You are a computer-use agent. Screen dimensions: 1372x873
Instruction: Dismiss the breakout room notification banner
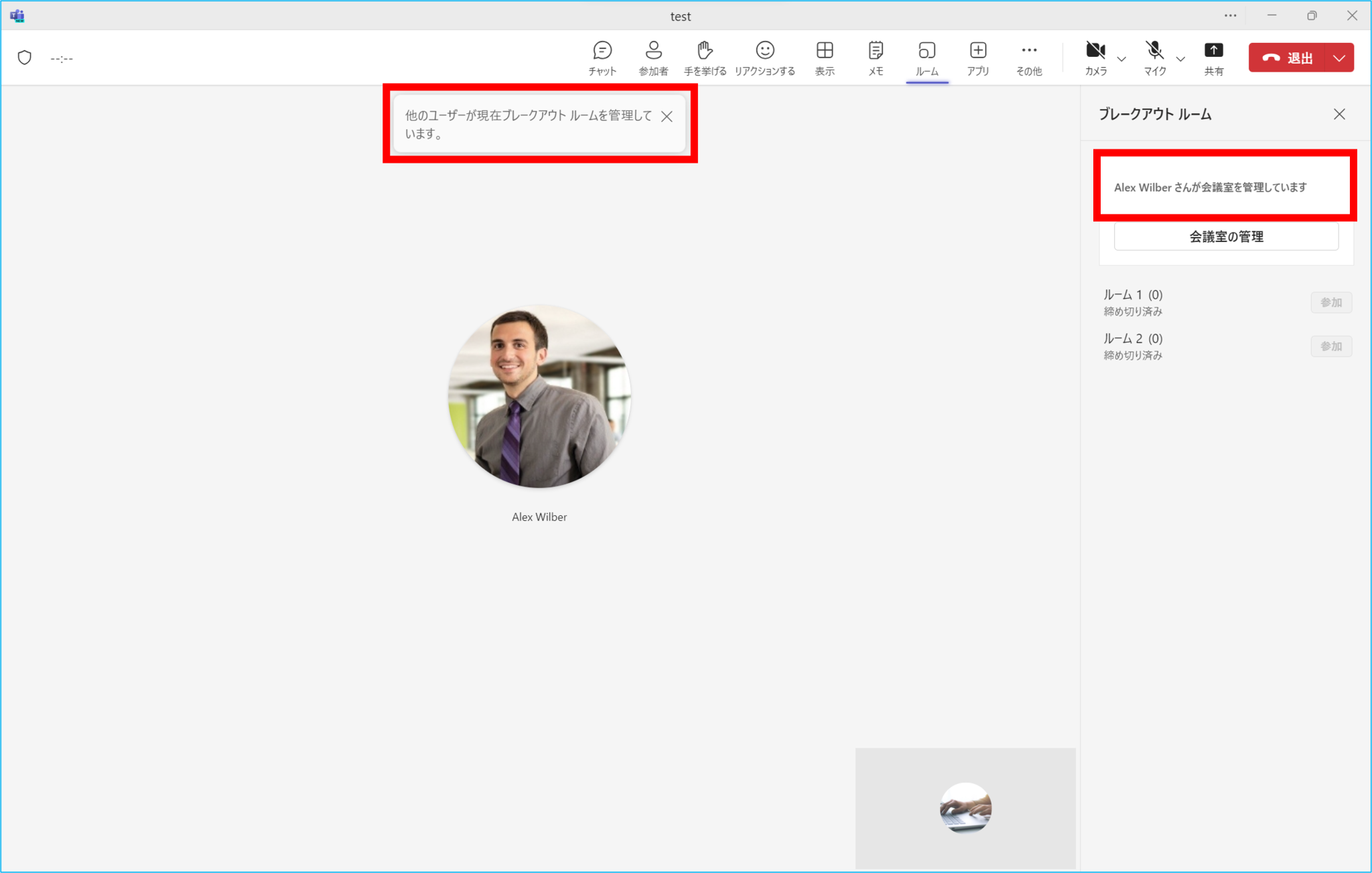tap(667, 117)
